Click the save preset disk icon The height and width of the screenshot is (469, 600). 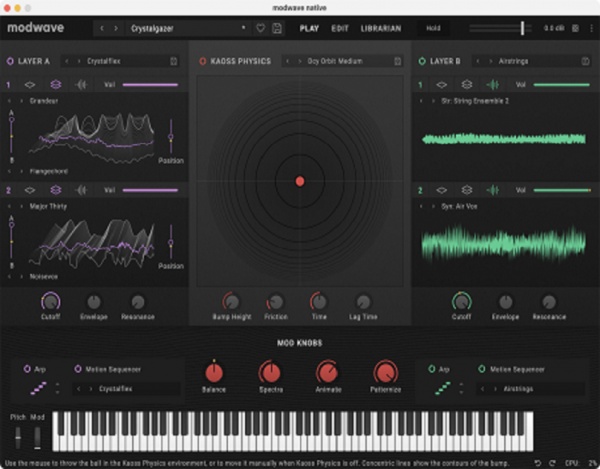pos(276,28)
